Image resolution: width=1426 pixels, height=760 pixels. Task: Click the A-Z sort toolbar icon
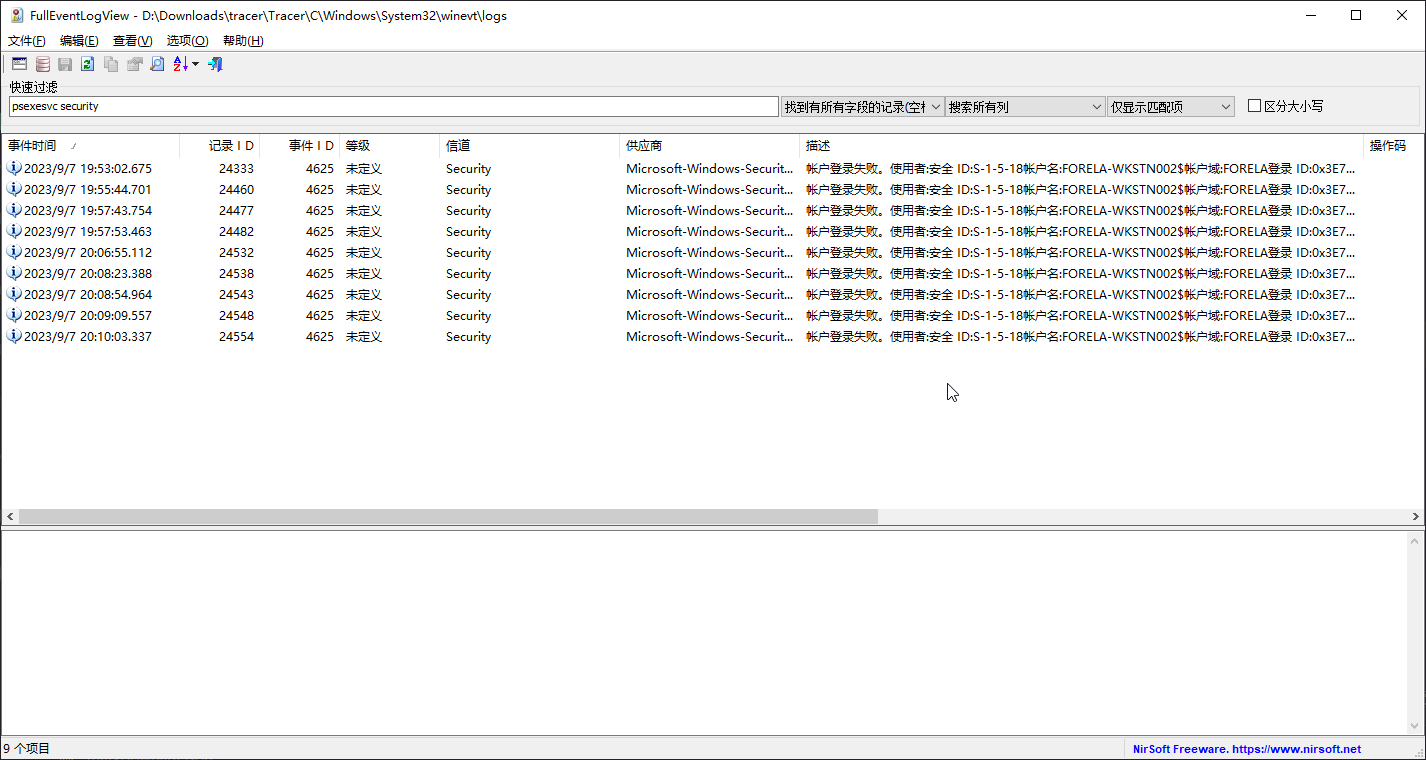180,64
